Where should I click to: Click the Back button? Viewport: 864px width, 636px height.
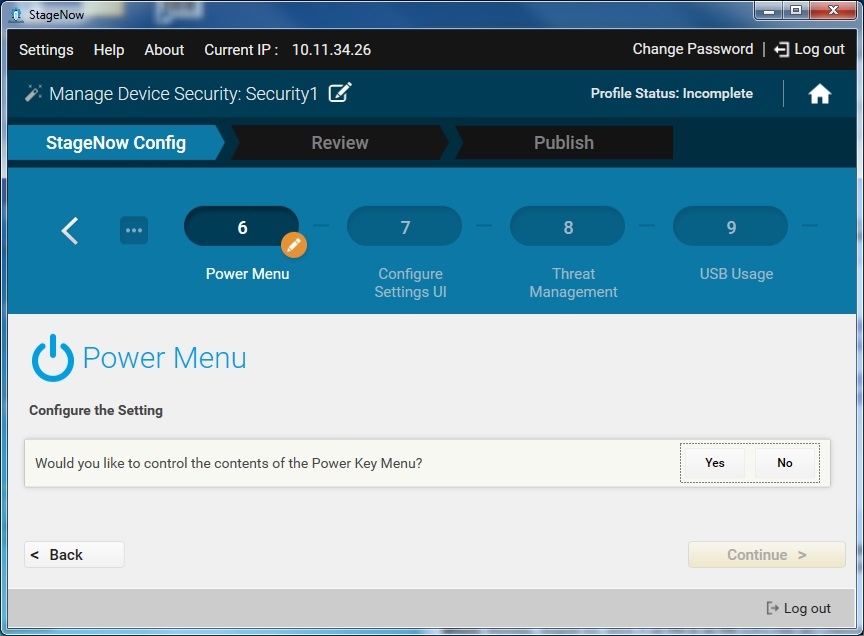(x=74, y=555)
